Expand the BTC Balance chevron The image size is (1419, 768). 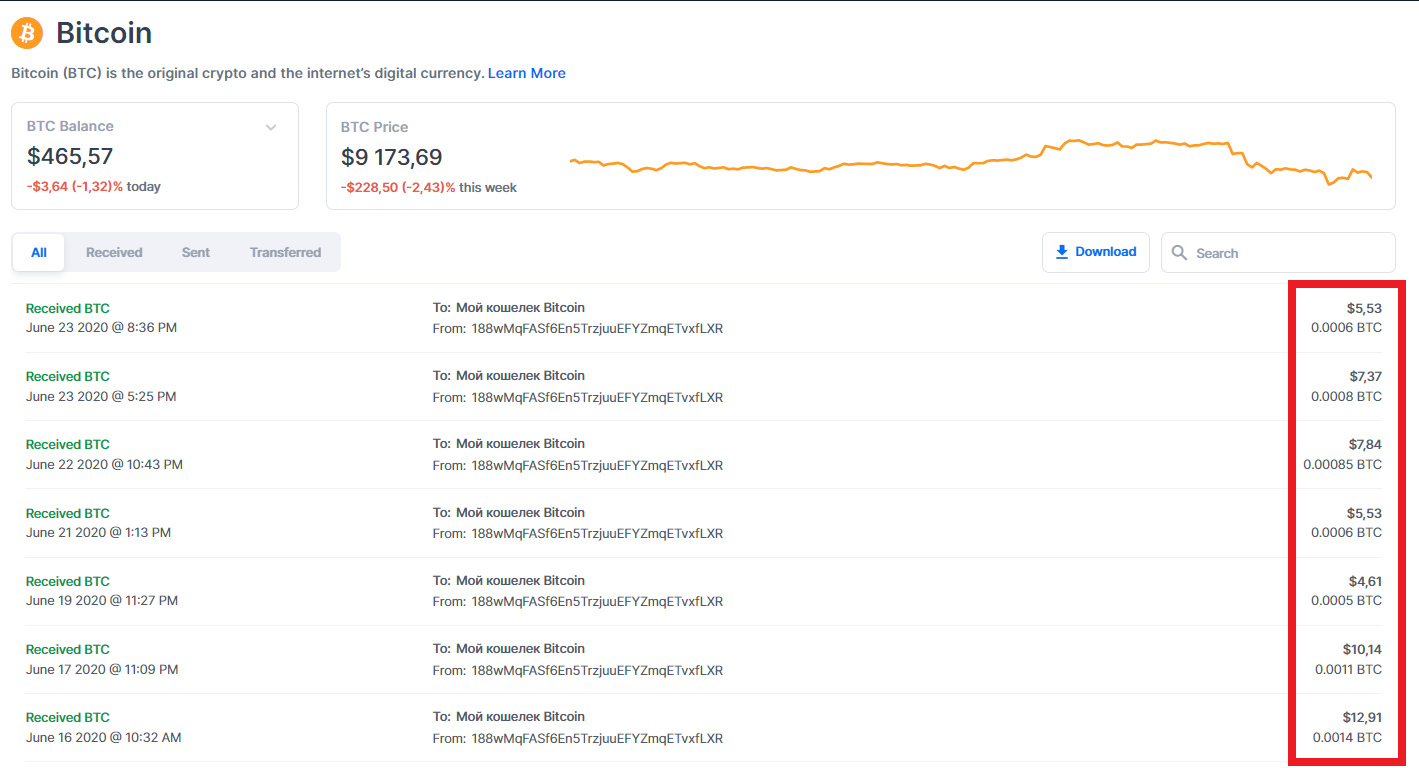click(271, 127)
